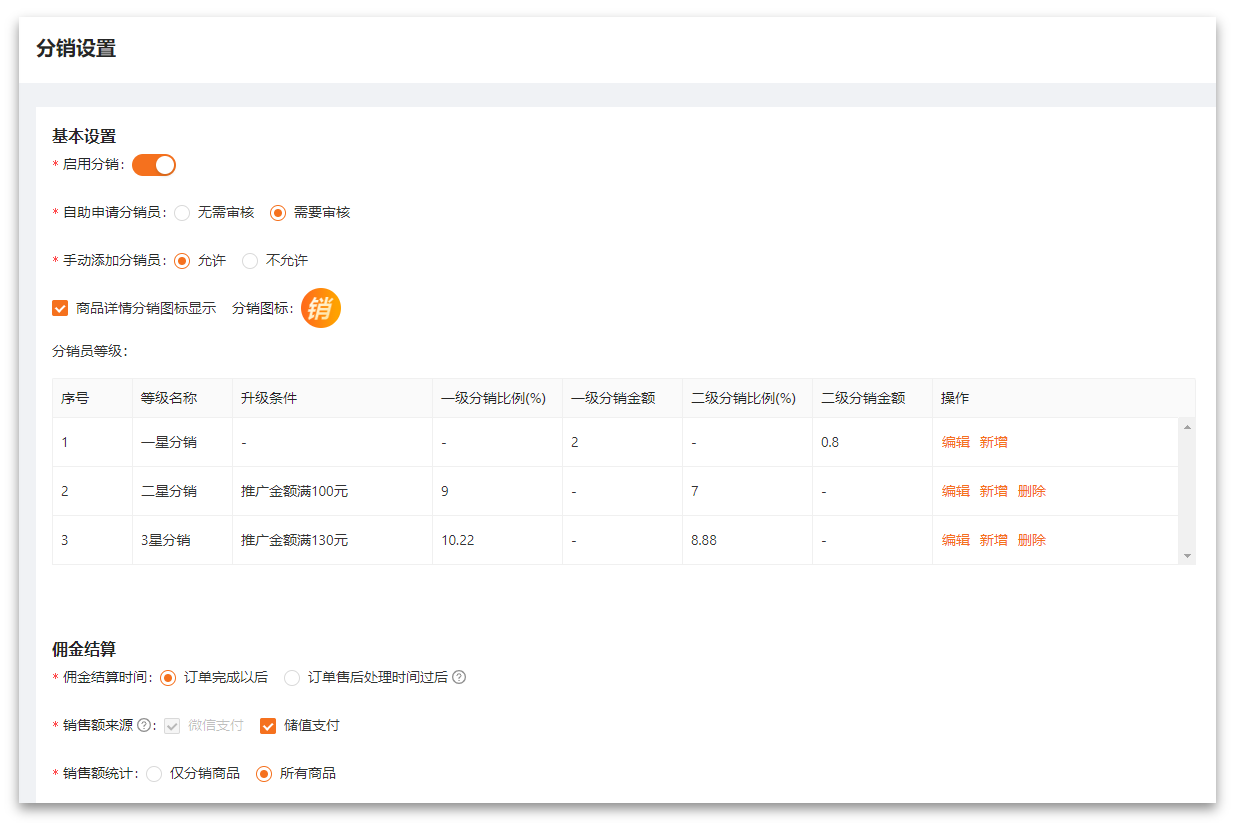Click 一星分销 name cell
Viewport: 1240px width, 823px height.
pyautogui.click(x=182, y=442)
